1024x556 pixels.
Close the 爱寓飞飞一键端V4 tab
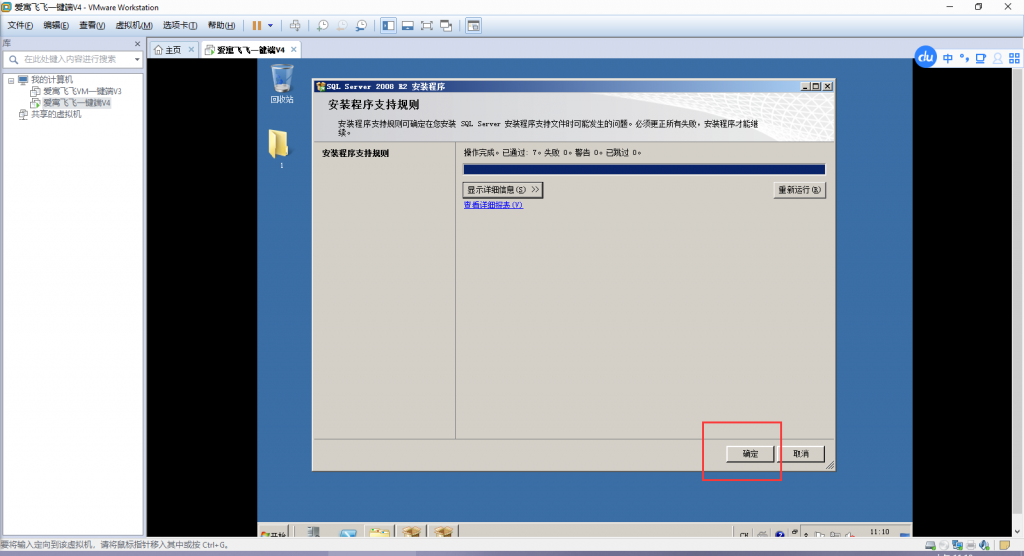pyautogui.click(x=294, y=50)
